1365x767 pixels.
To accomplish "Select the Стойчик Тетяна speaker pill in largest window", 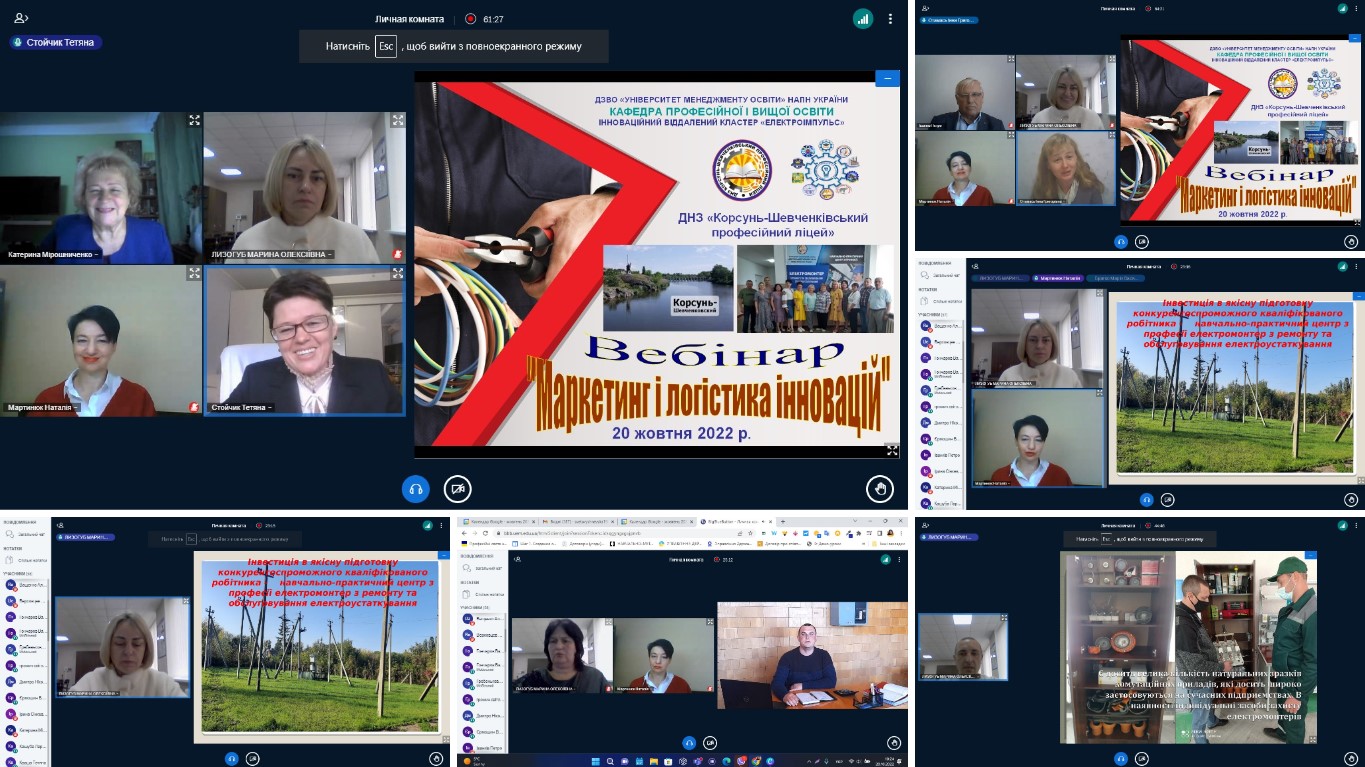I will tap(56, 42).
